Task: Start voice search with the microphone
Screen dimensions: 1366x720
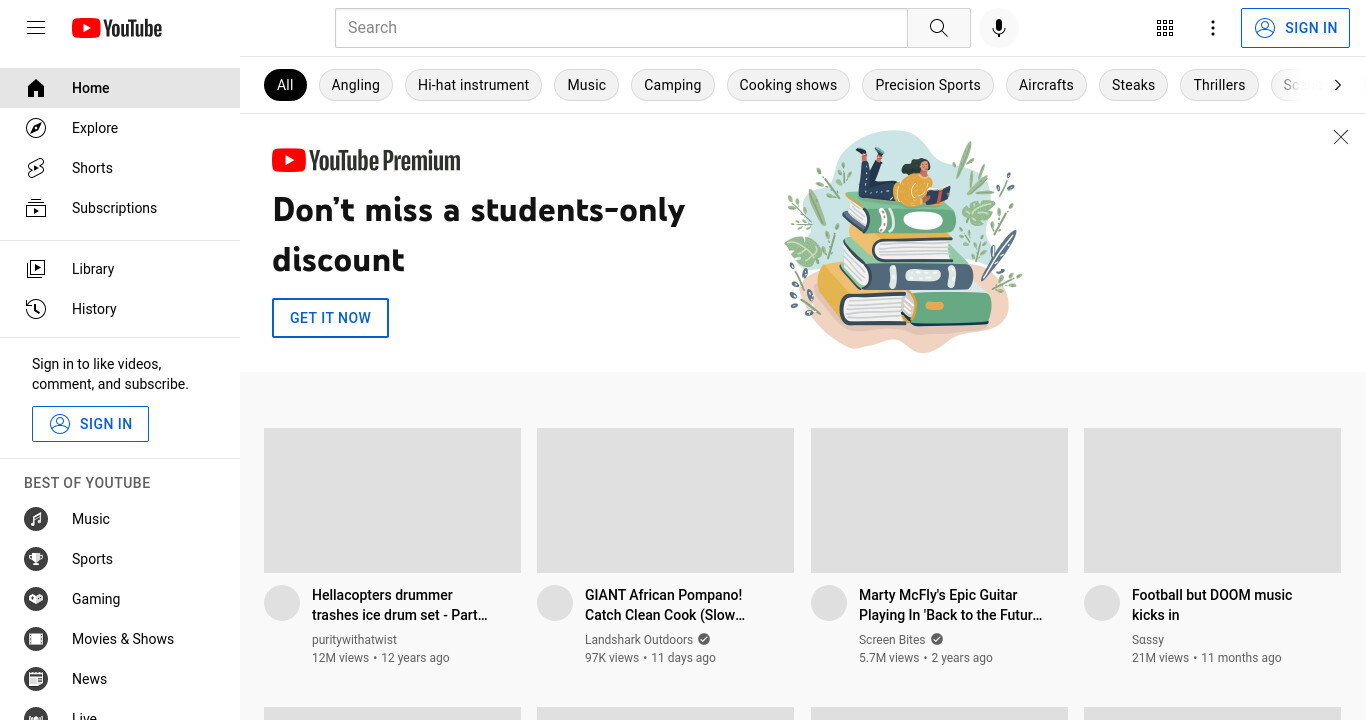Action: (x=998, y=28)
